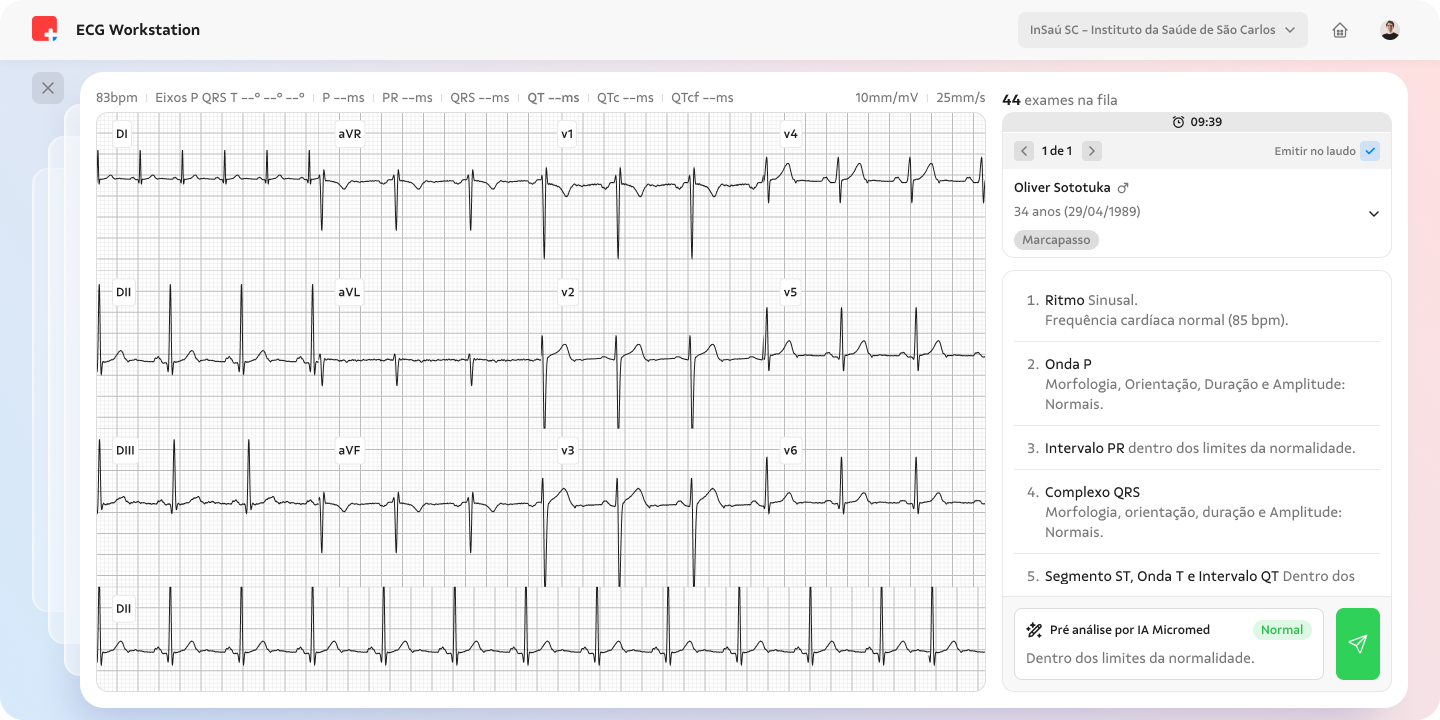
Task: Toggle the Emitir no laudo checkbox
Action: tap(1370, 151)
